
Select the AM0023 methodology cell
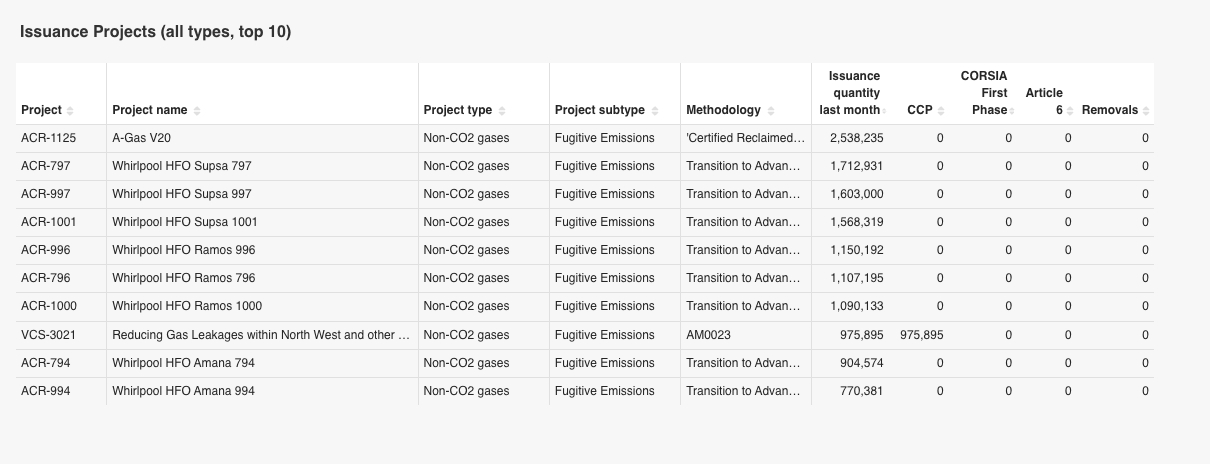(x=708, y=335)
